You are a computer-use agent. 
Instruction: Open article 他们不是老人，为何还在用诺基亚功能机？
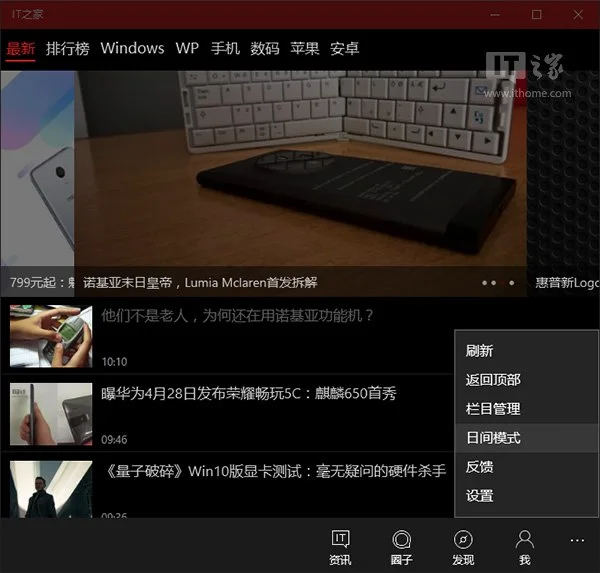[x=237, y=316]
